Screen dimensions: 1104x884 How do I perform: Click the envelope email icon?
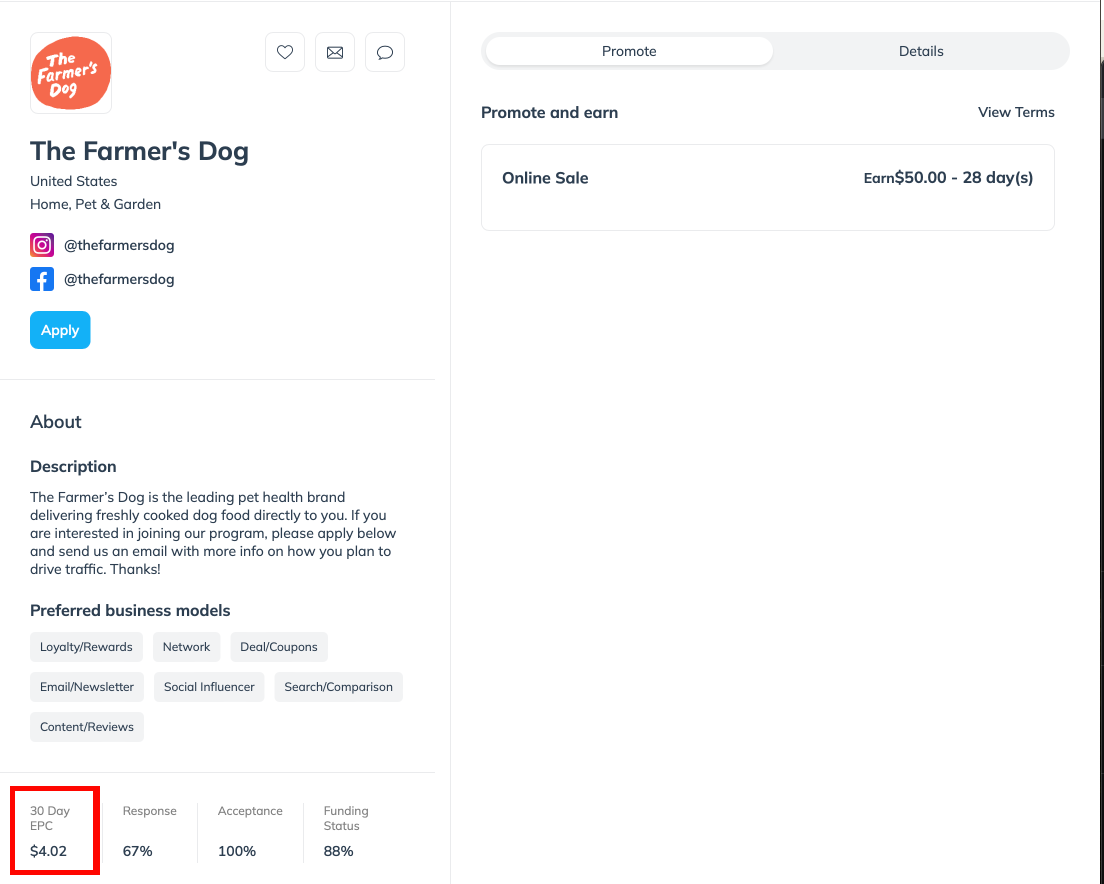pyautogui.click(x=335, y=52)
